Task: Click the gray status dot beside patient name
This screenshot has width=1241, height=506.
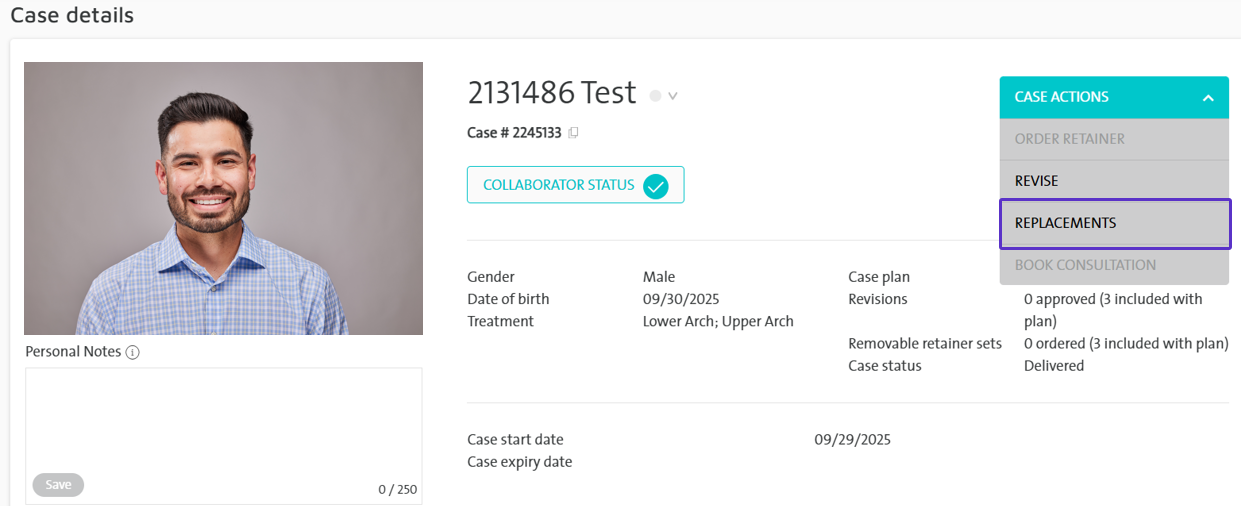Action: pos(655,96)
